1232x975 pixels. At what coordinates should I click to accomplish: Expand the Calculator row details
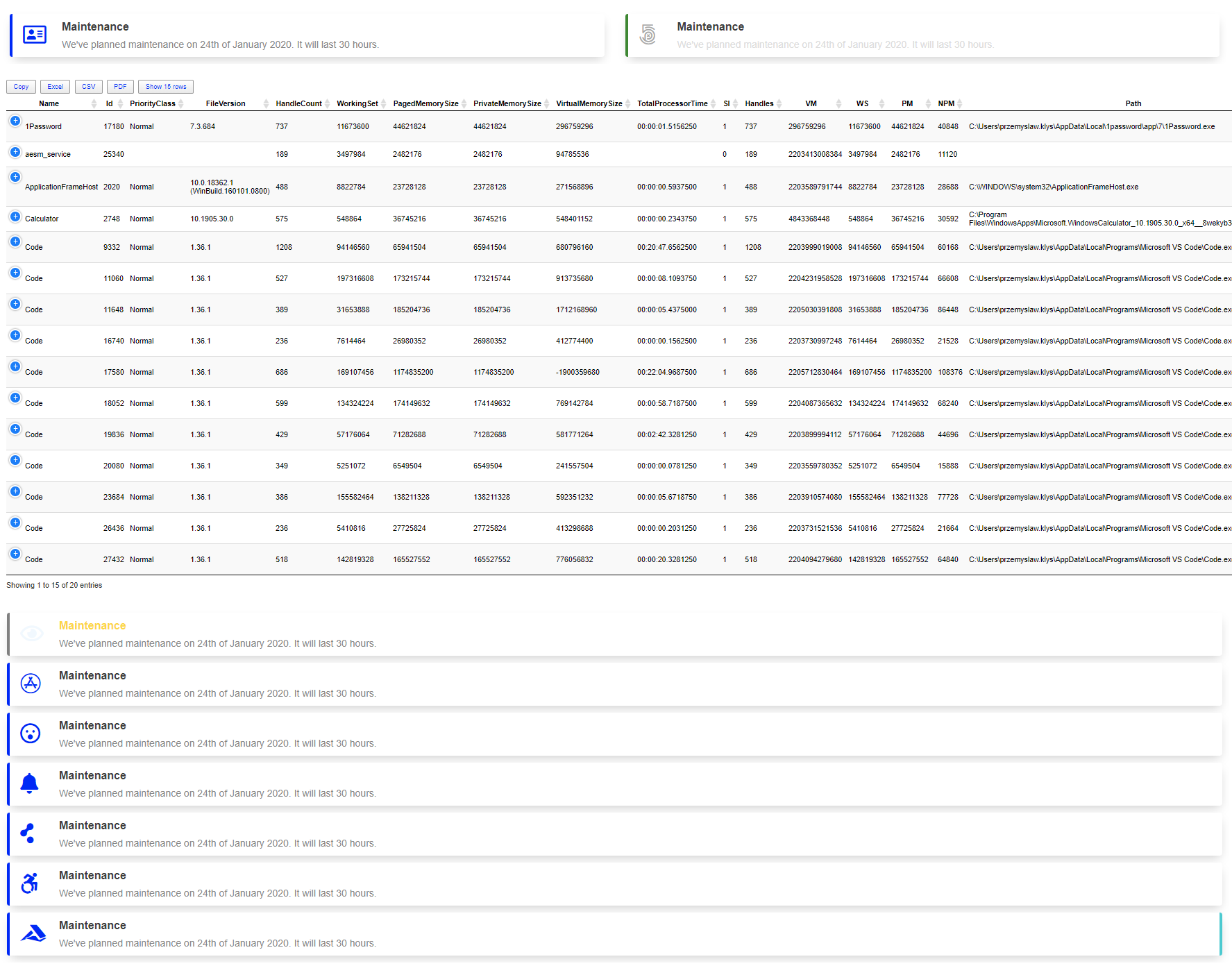15,217
